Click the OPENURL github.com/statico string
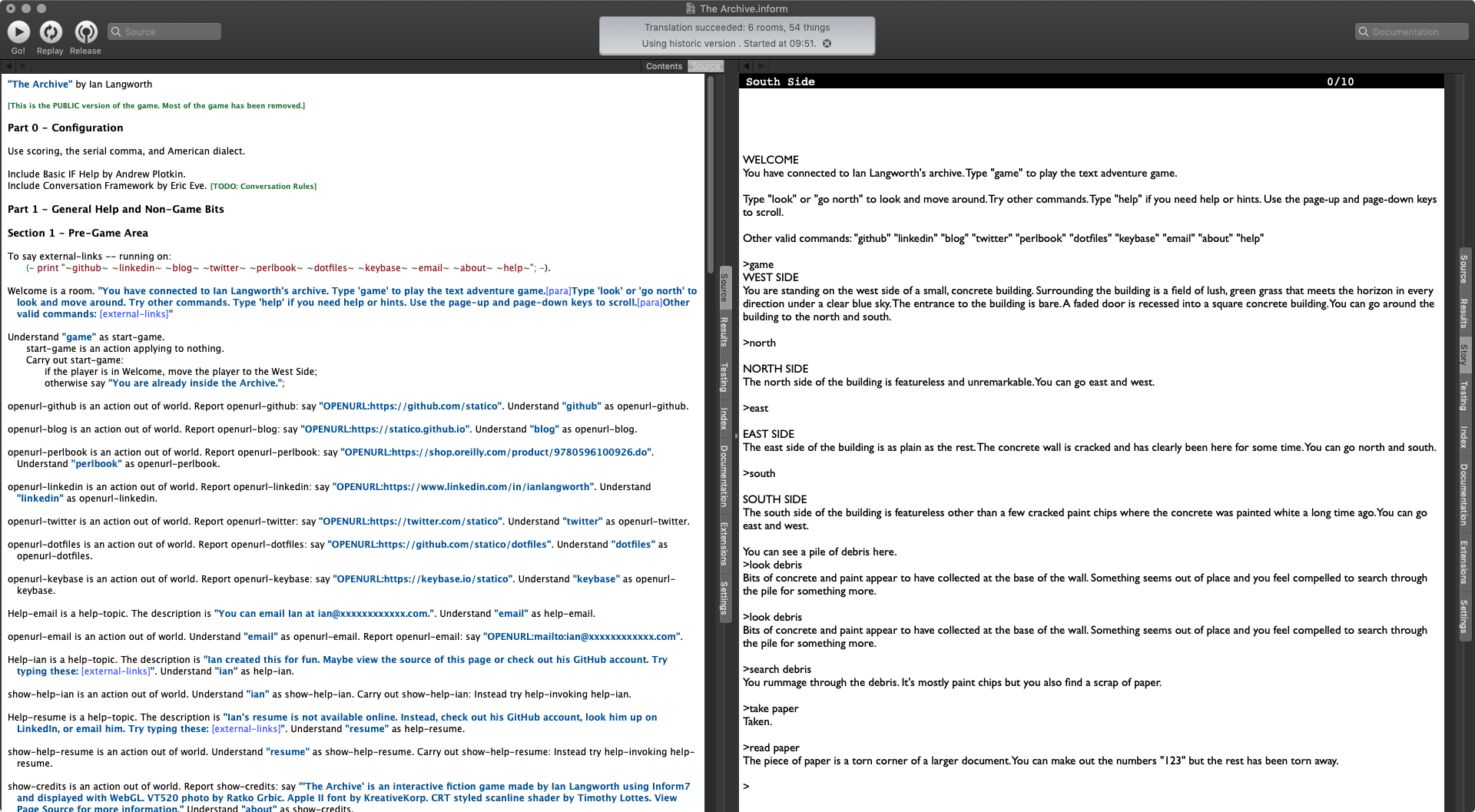The image size is (1475, 812). [x=410, y=406]
